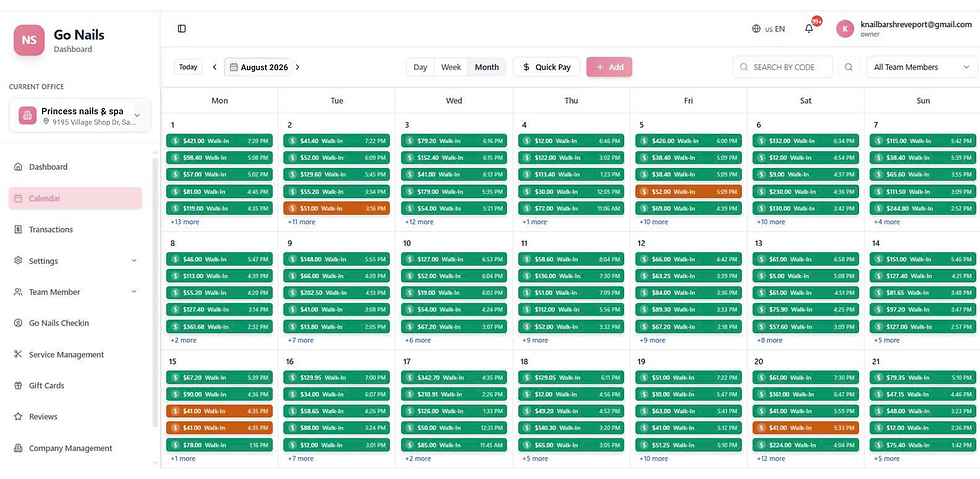Click the Service Management scissors icon
Image resolution: width=980 pixels, height=479 pixels.
(18, 355)
